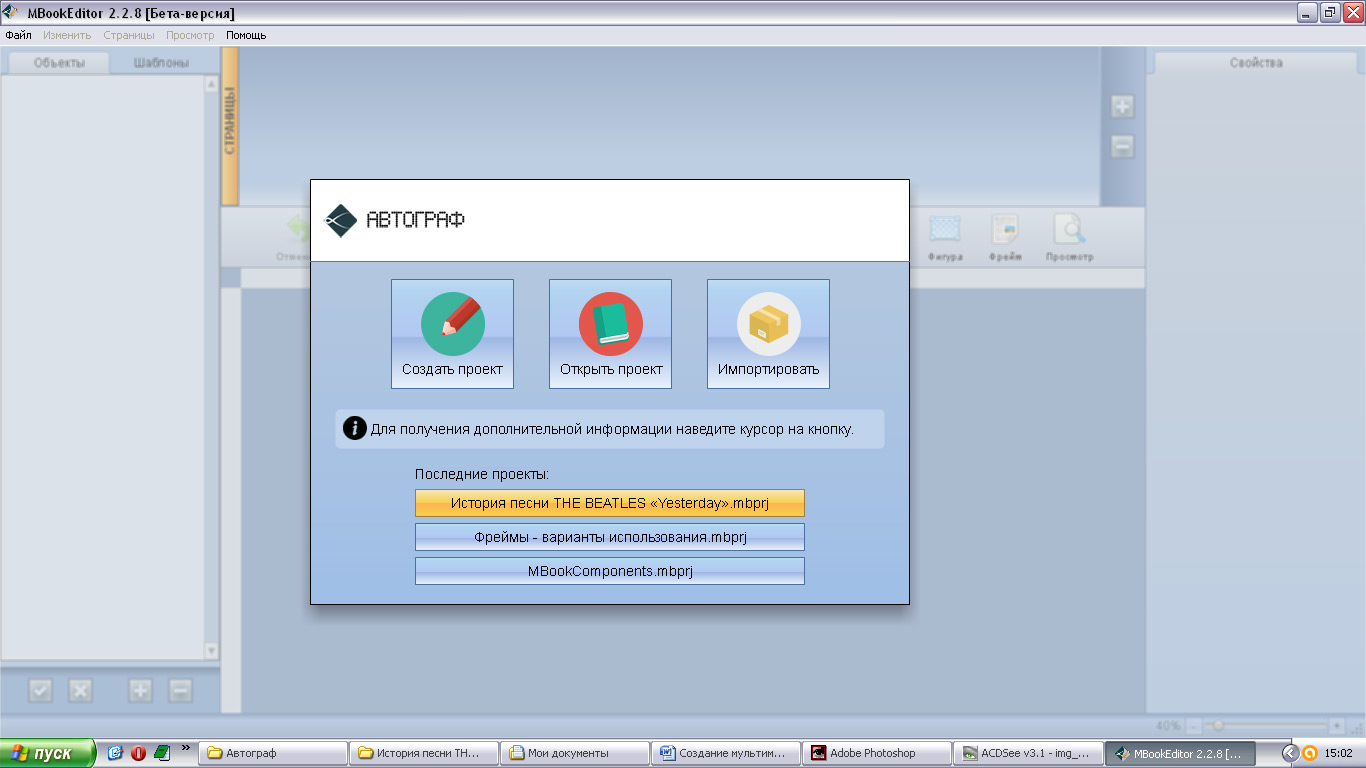
Task: Open the Файл menu
Action: [18, 35]
